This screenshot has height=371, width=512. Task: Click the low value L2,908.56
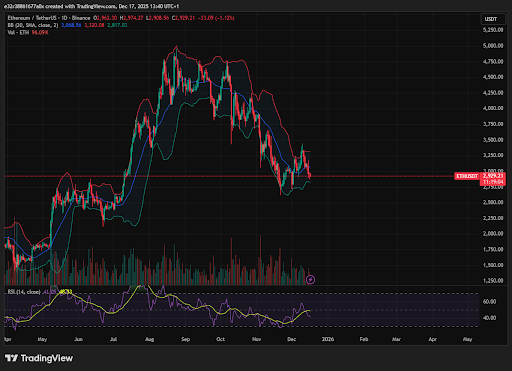(157, 18)
